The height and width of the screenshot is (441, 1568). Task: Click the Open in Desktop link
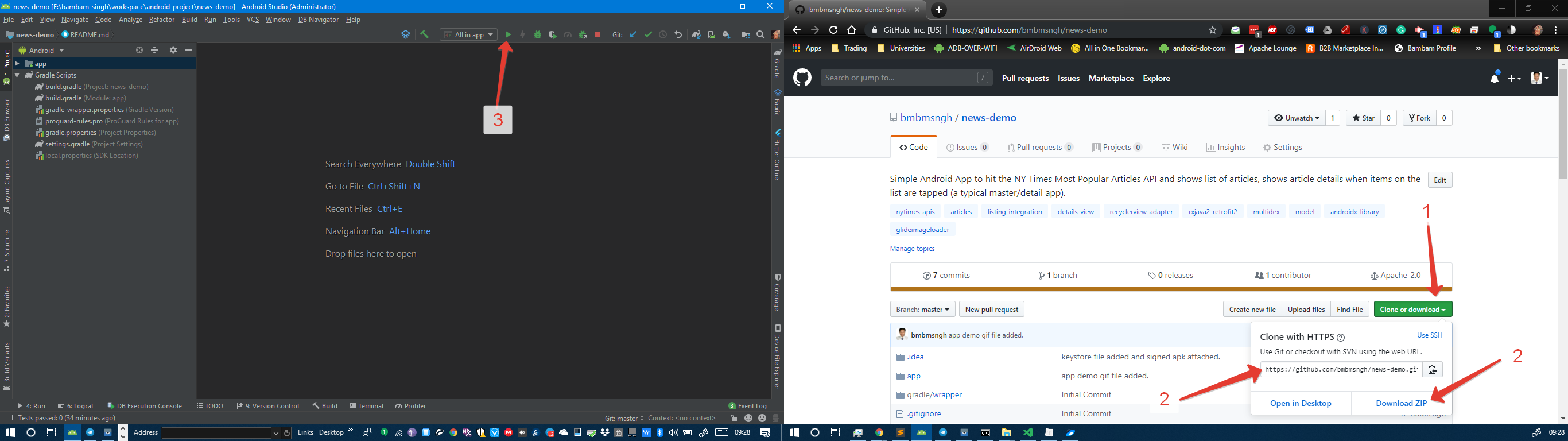pyautogui.click(x=1301, y=403)
